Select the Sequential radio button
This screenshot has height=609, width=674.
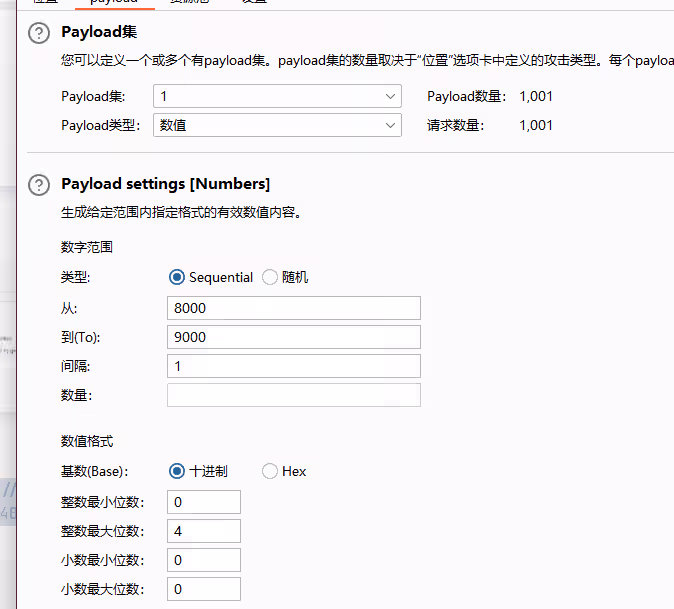(178, 278)
